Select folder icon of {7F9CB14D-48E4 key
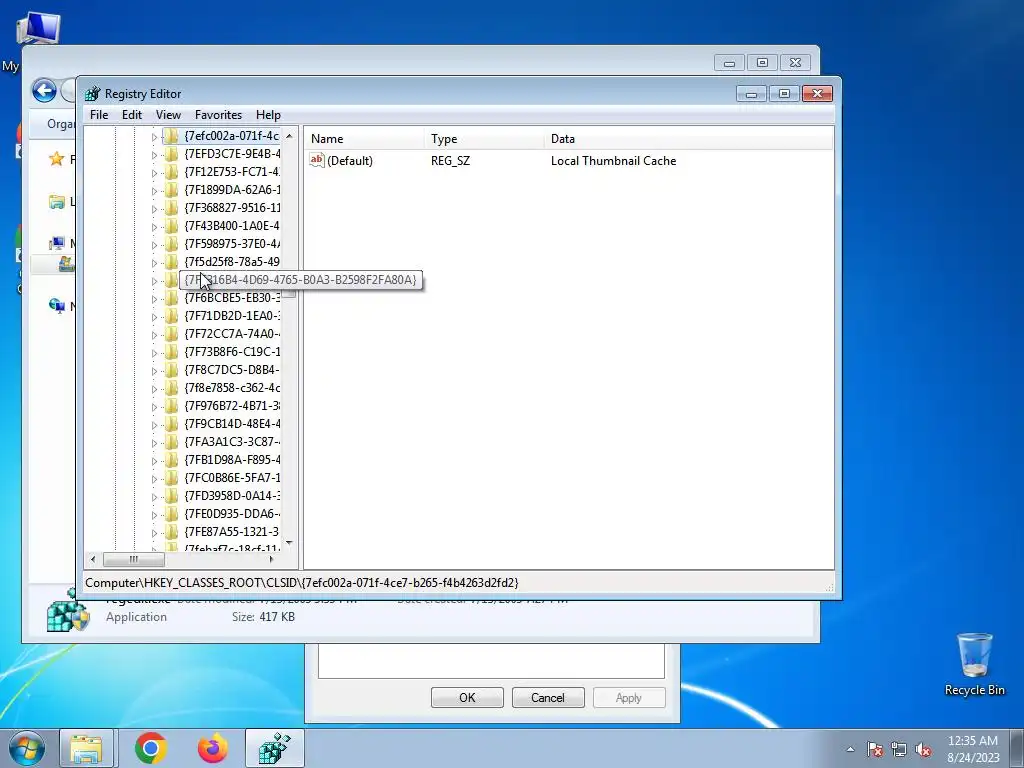This screenshot has height=768, width=1024. pyautogui.click(x=171, y=424)
